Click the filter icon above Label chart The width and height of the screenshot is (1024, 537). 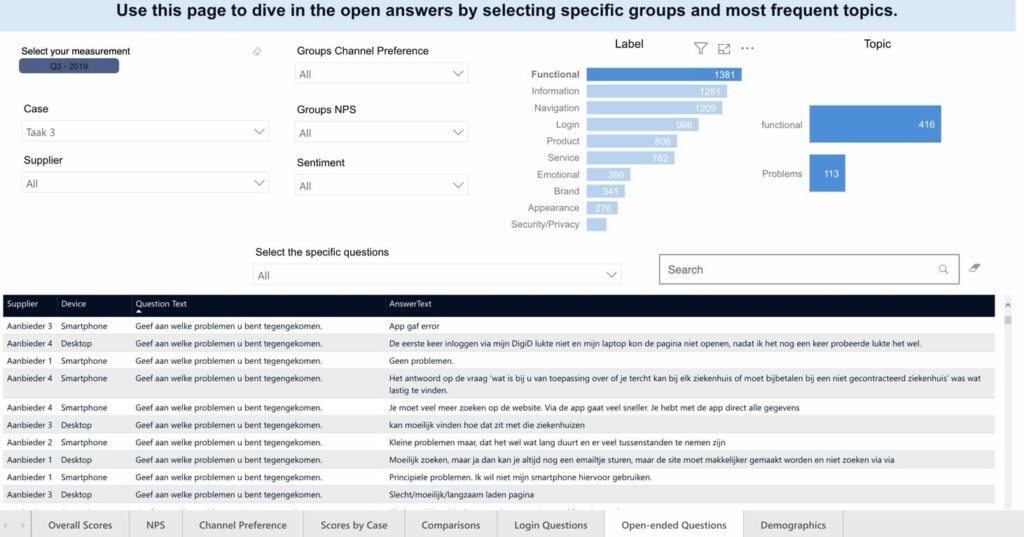coord(700,48)
